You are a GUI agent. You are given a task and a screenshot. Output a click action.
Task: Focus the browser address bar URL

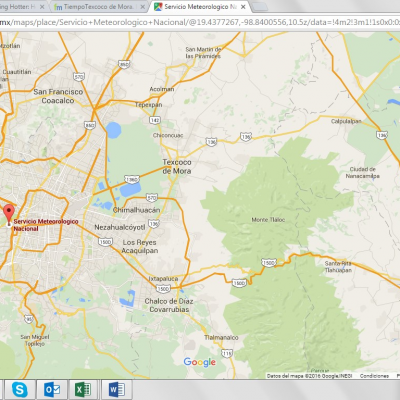(x=200, y=22)
